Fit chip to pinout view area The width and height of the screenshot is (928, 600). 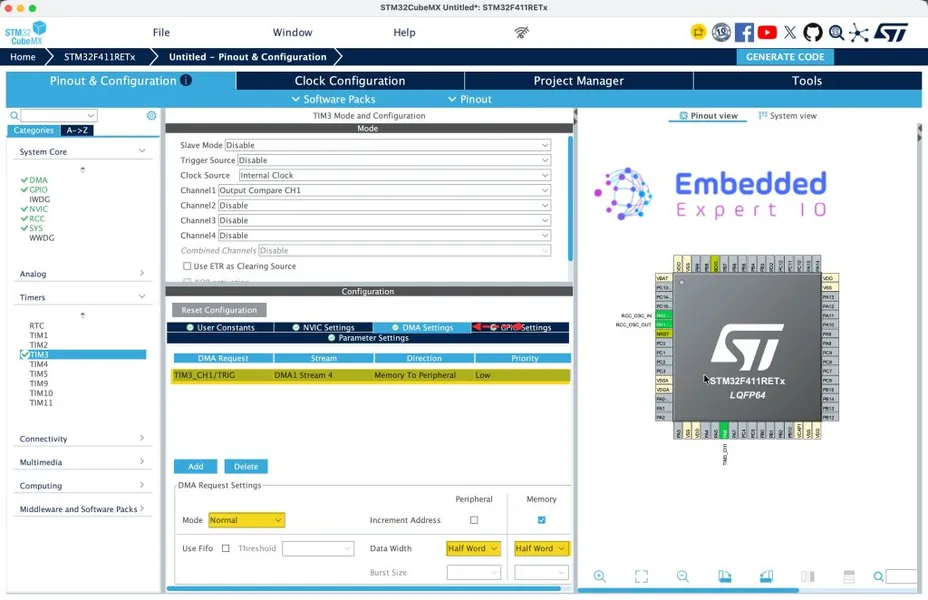click(641, 576)
